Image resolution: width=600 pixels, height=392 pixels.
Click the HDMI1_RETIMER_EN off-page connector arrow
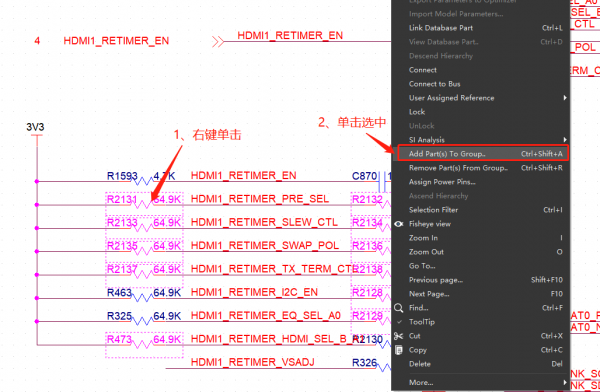(x=218, y=41)
